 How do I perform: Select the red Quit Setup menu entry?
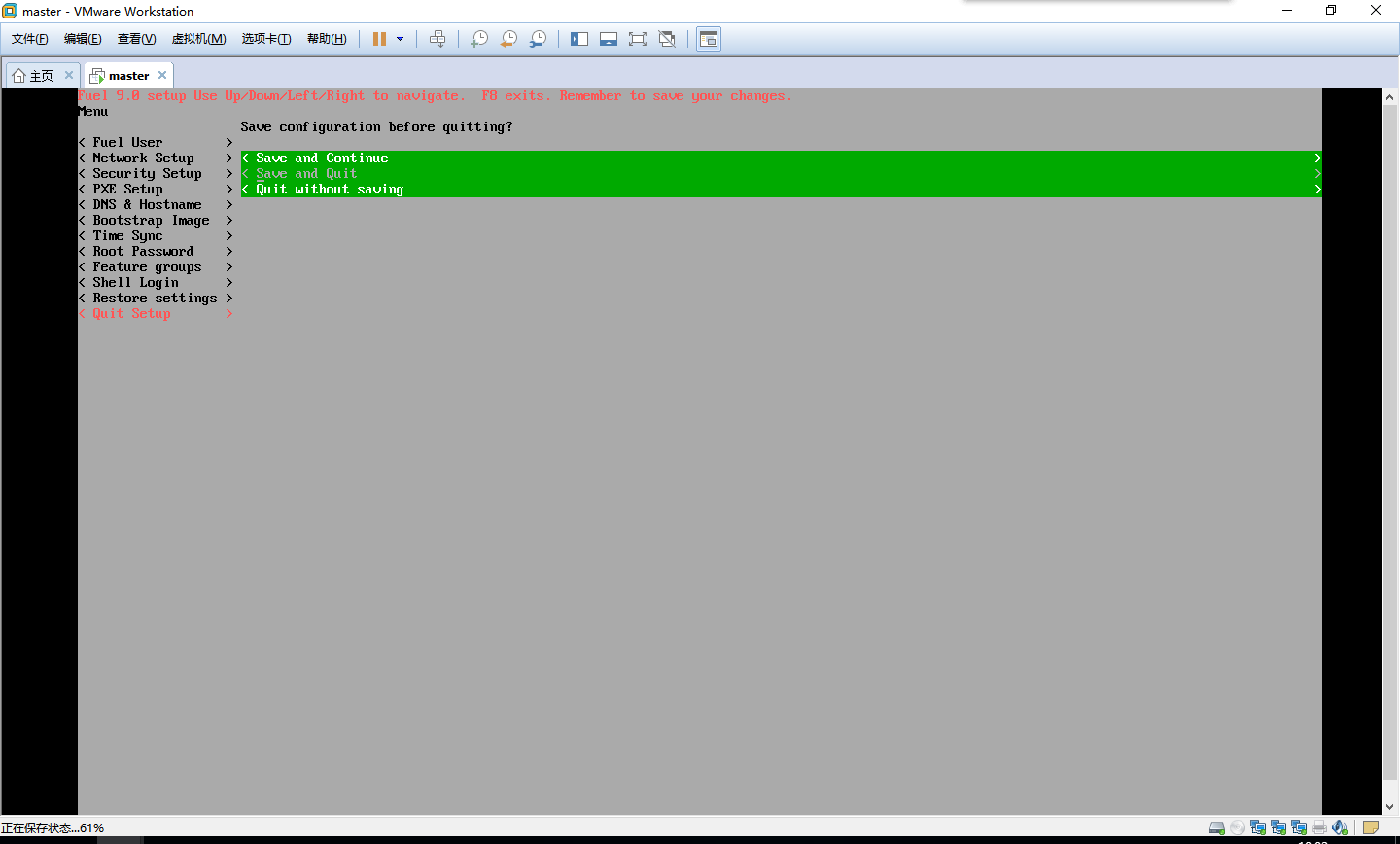[x=156, y=314]
